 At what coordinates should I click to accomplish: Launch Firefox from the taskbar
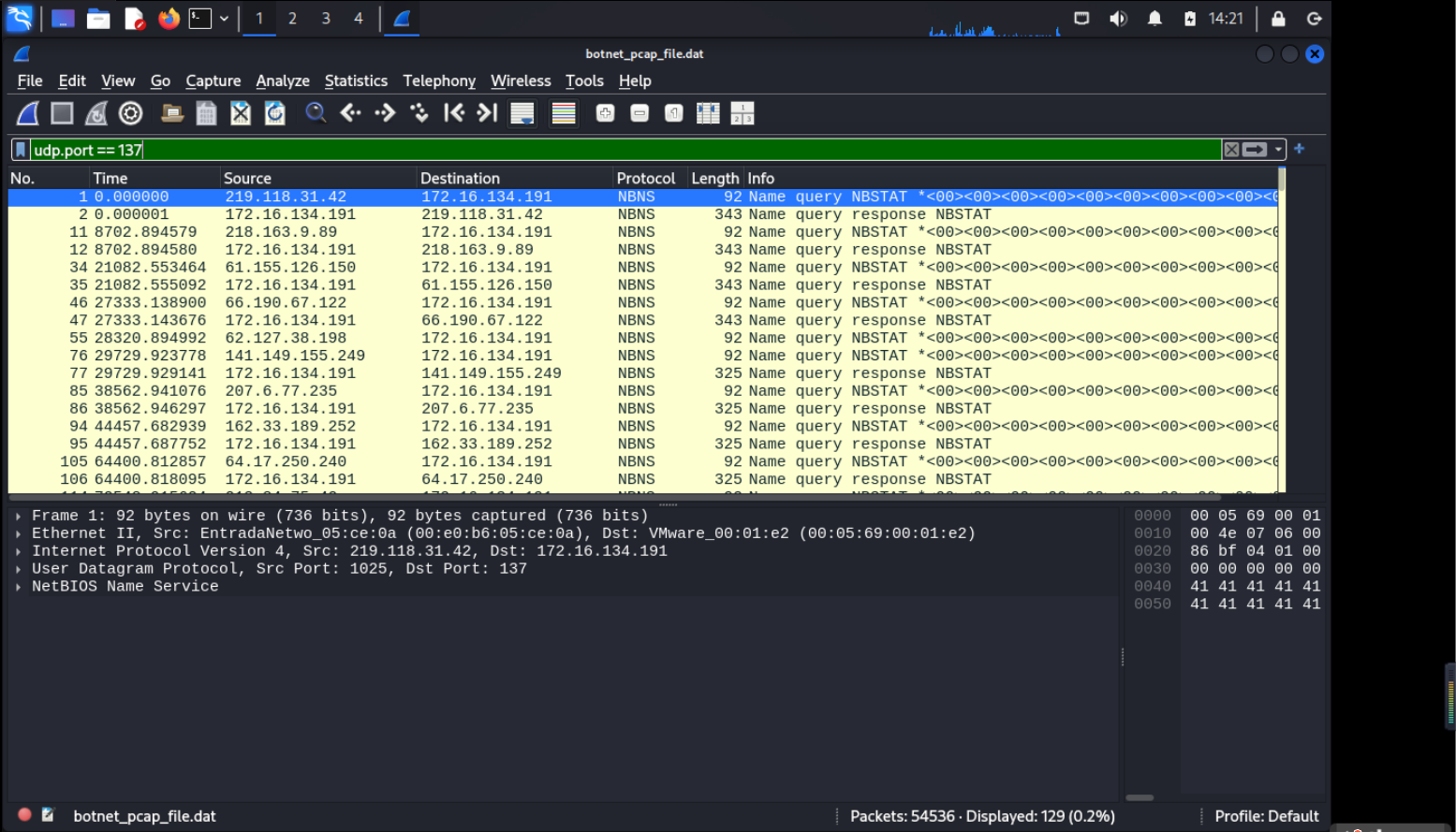coord(169,19)
